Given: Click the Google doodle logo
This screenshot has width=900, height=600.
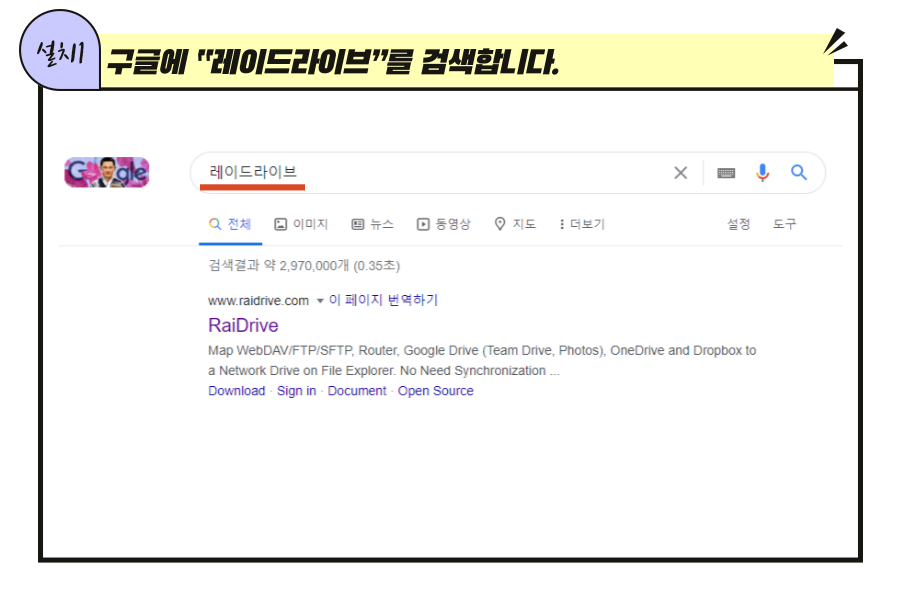Looking at the screenshot, I should click(107, 172).
